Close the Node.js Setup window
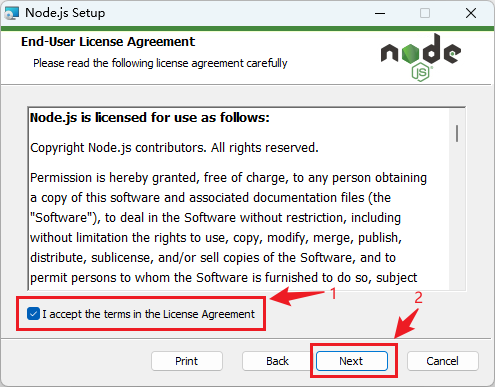 (x=471, y=13)
